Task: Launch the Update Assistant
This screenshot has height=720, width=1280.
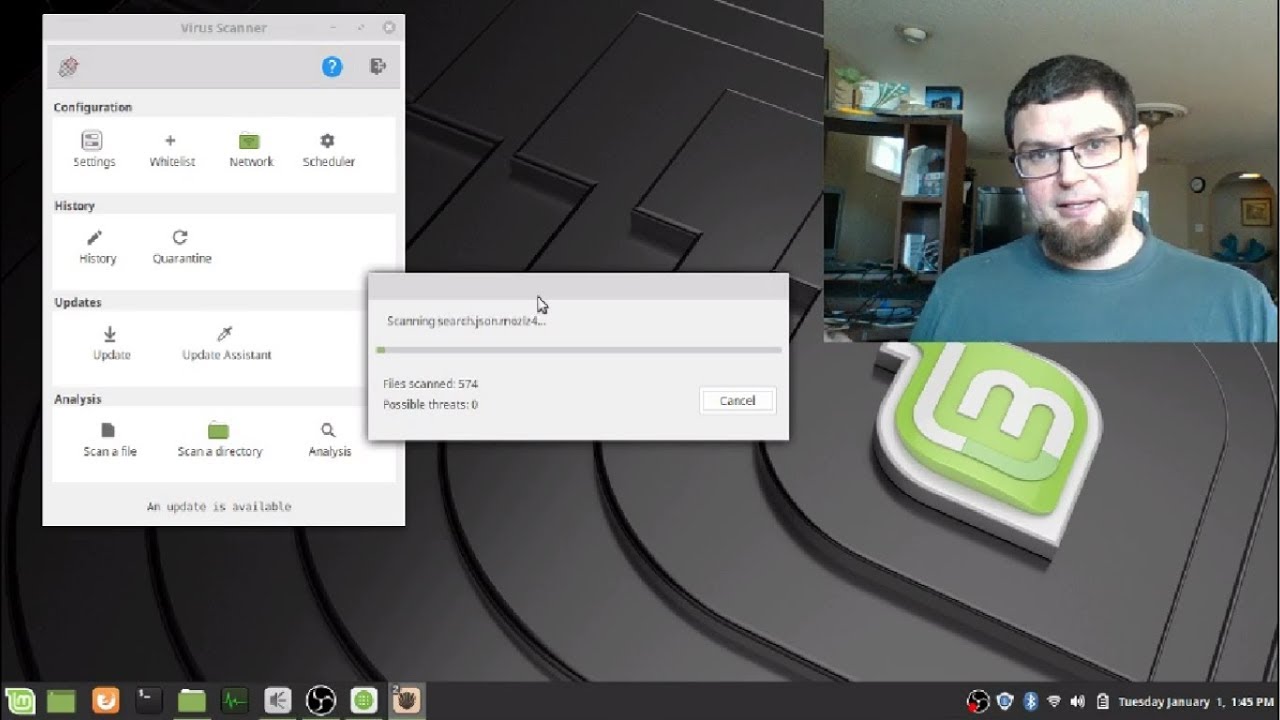Action: pyautogui.click(x=226, y=343)
